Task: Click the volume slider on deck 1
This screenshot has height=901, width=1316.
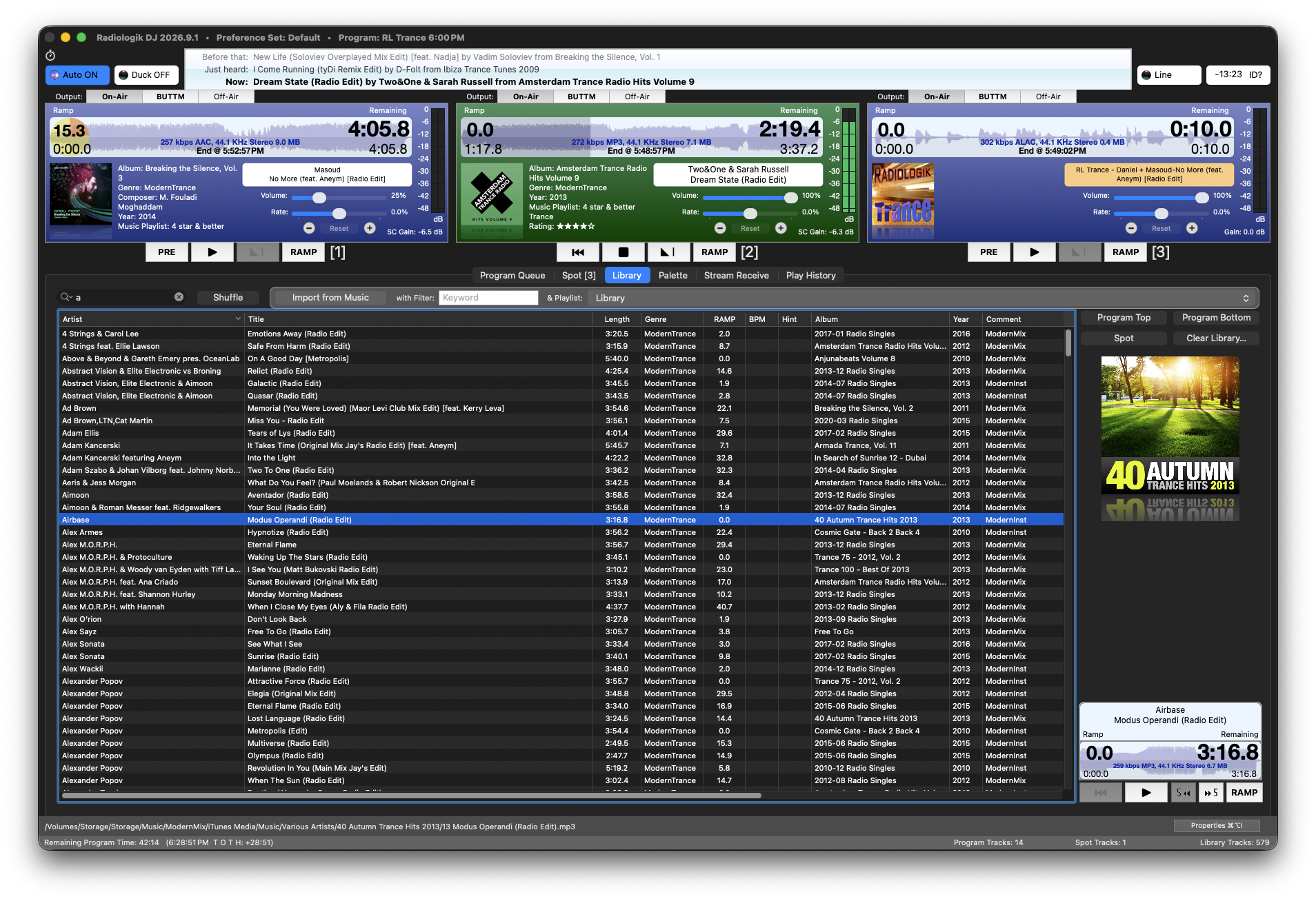Action: (339, 198)
